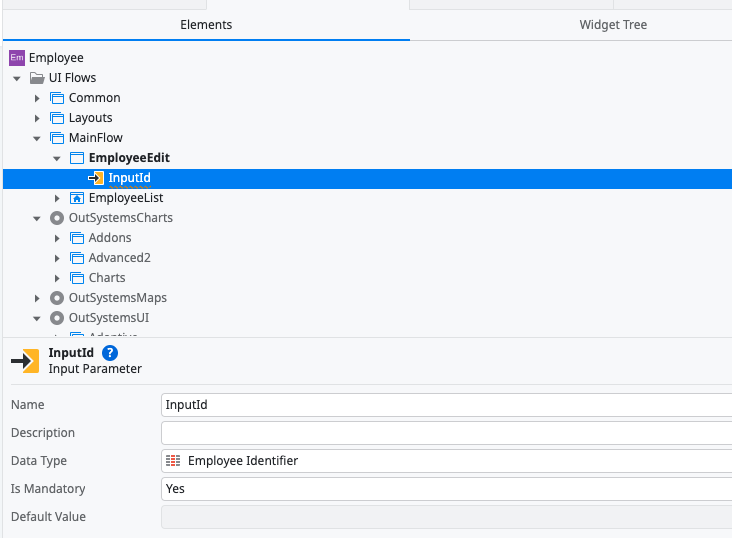Collapse the OutSystemsCharts node
The height and width of the screenshot is (538, 732).
click(x=37, y=218)
